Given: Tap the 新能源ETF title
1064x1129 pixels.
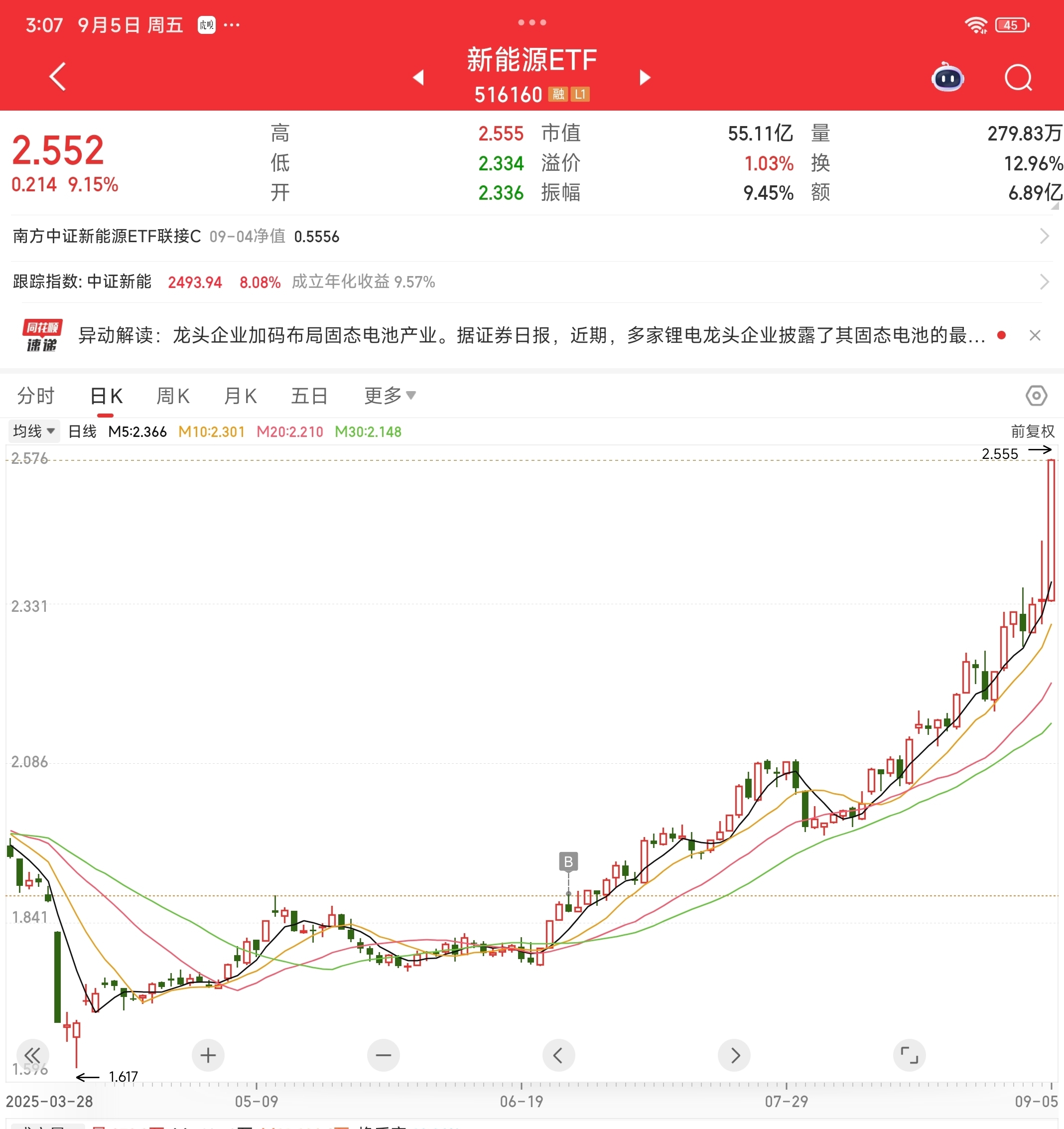Looking at the screenshot, I should 532,60.
